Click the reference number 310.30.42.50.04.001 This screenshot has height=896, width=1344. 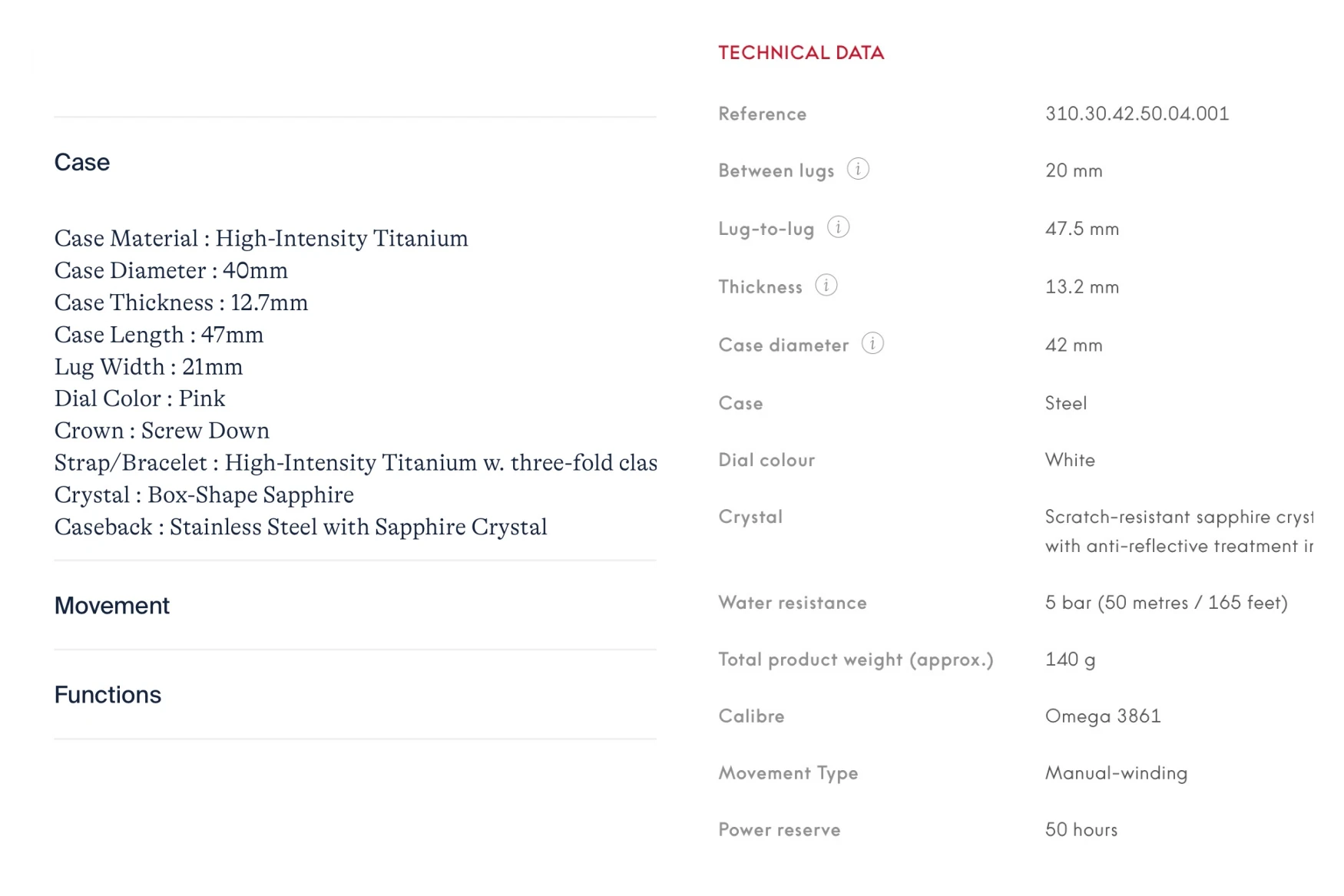[x=1137, y=114]
